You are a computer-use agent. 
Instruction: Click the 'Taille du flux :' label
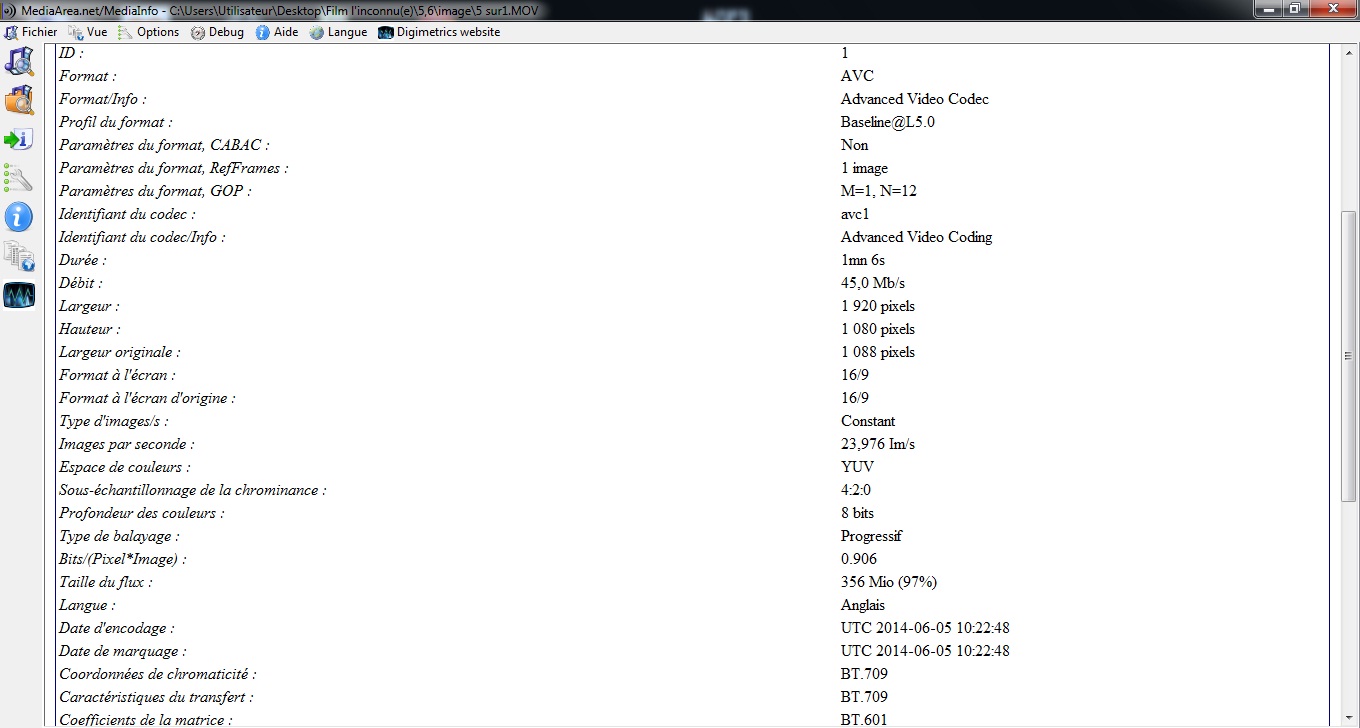106,582
